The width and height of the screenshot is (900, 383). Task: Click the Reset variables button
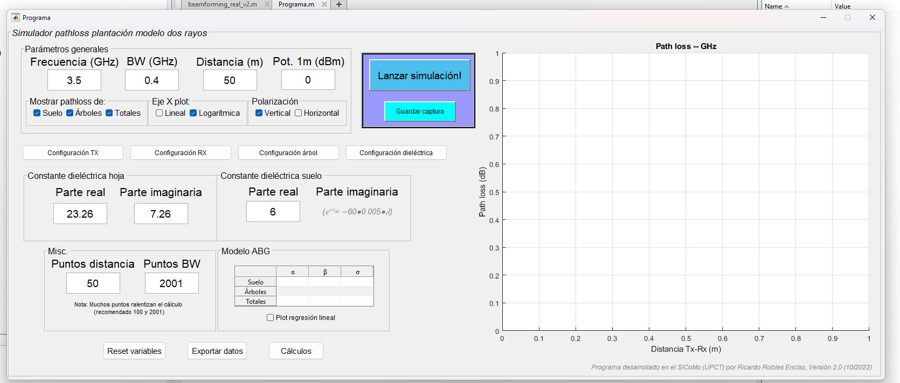(x=135, y=351)
